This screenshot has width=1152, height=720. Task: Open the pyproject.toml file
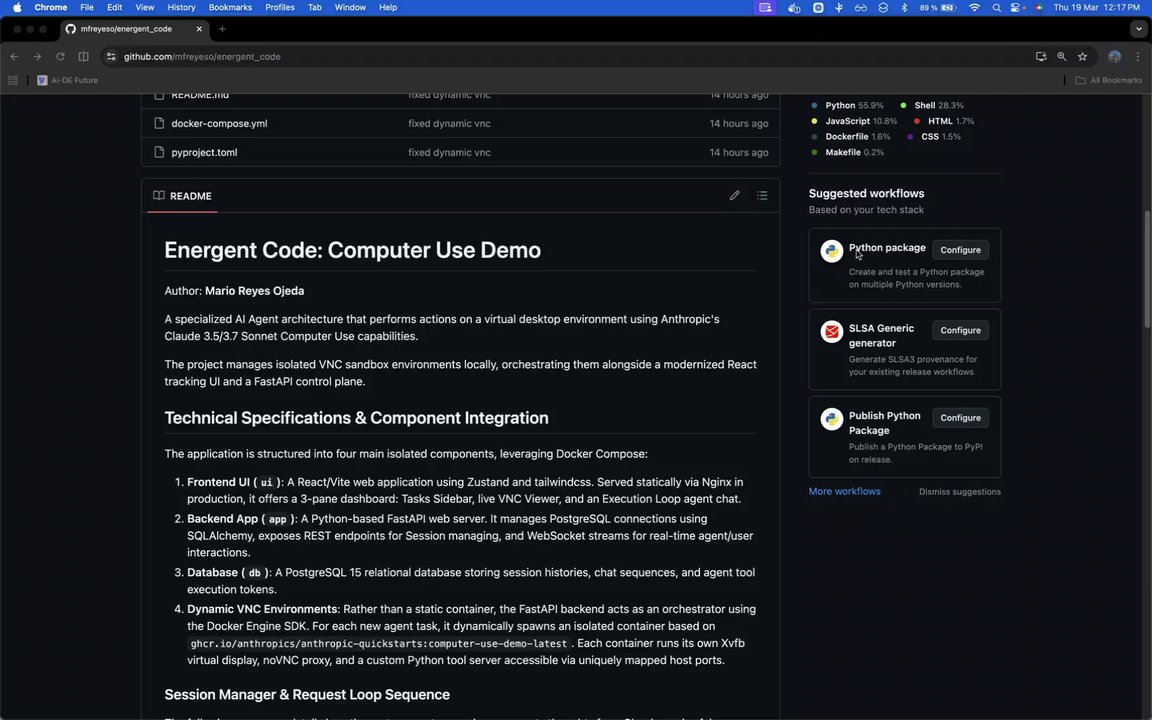click(x=204, y=152)
